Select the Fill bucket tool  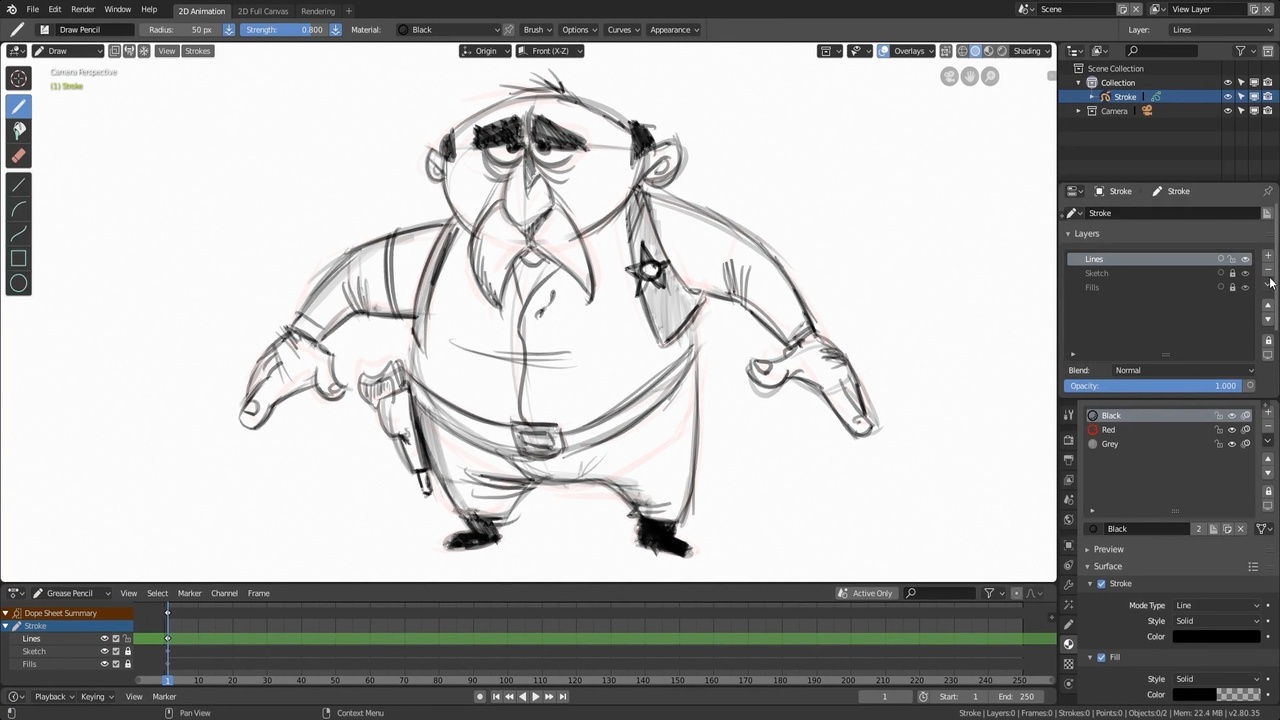pyautogui.click(x=18, y=130)
